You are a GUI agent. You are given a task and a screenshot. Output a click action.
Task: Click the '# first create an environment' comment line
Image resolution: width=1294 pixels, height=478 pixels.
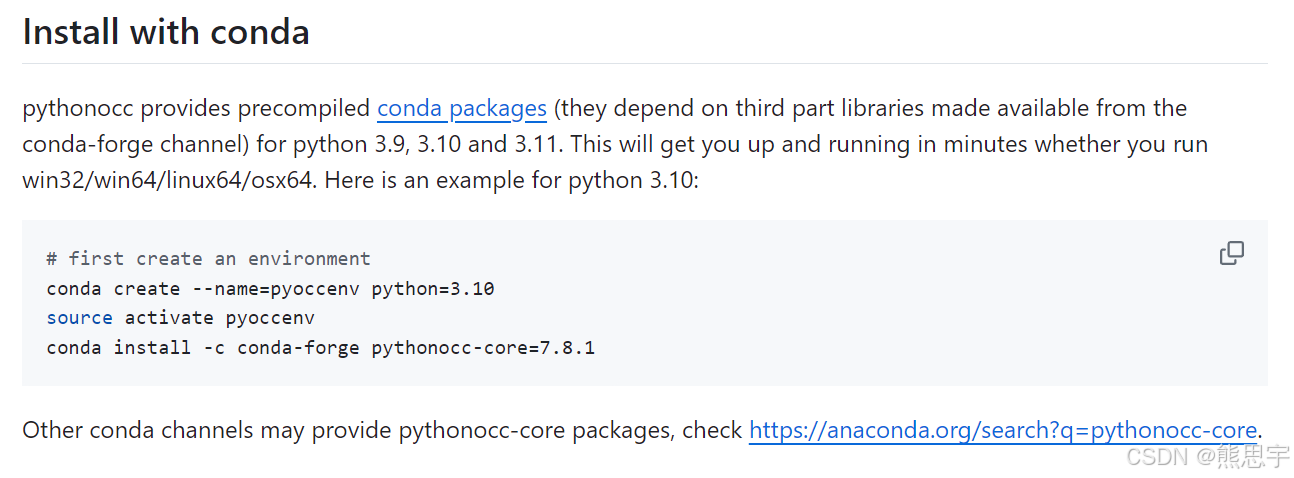[208, 259]
